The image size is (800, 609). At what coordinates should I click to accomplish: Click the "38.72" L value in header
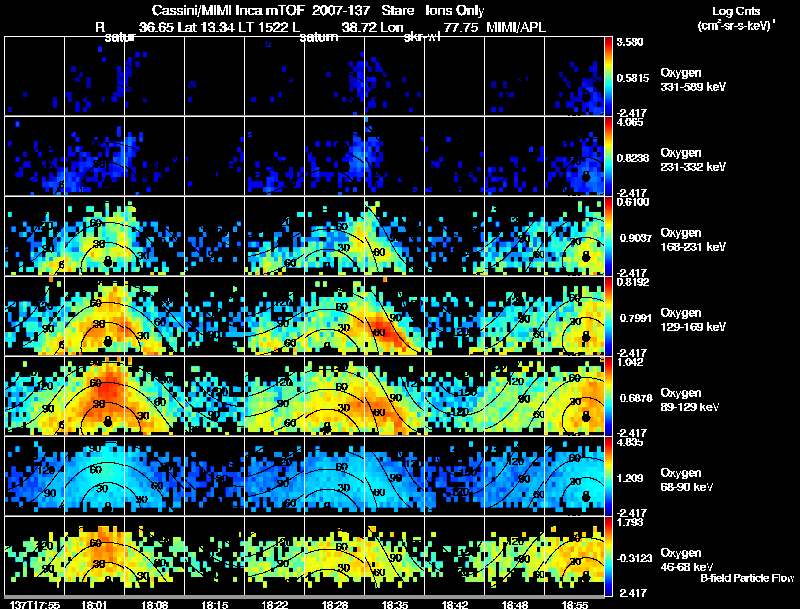point(359,28)
